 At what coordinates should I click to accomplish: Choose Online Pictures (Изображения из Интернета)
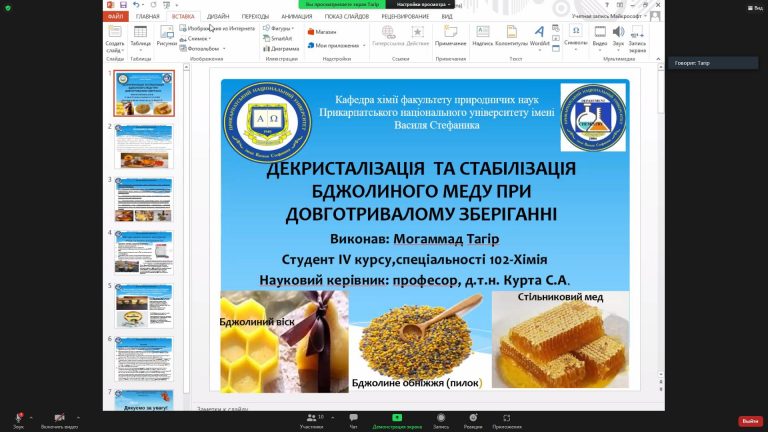pyautogui.click(x=217, y=28)
